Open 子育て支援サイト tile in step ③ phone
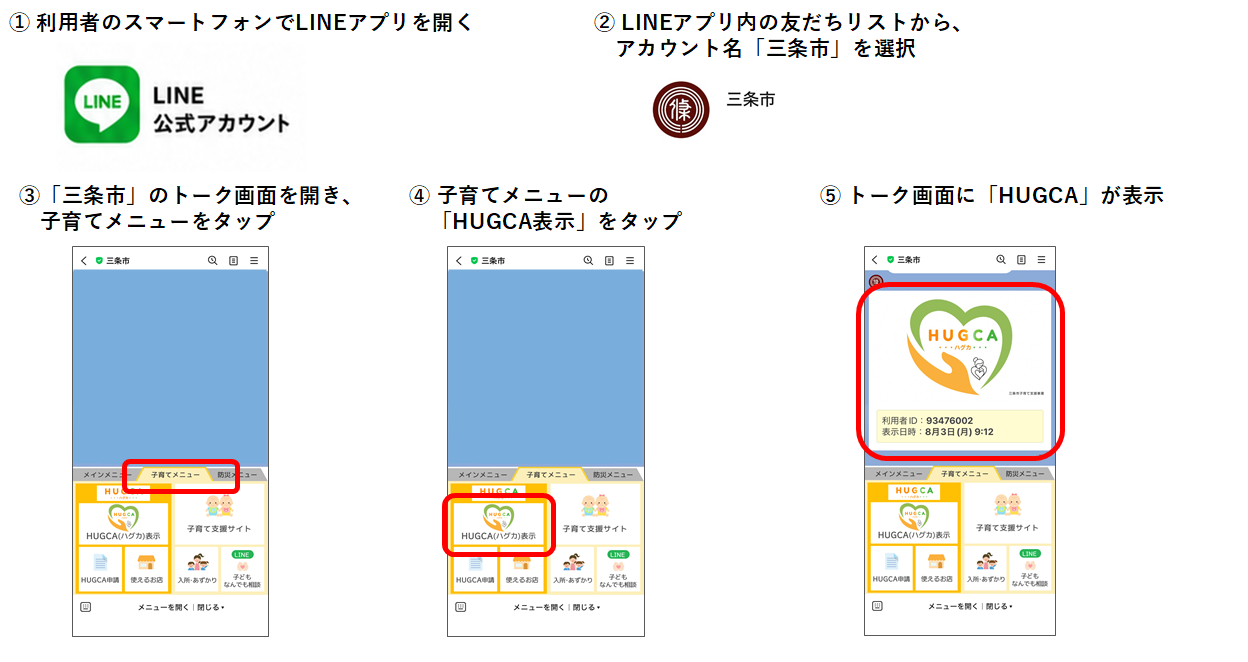 point(219,514)
